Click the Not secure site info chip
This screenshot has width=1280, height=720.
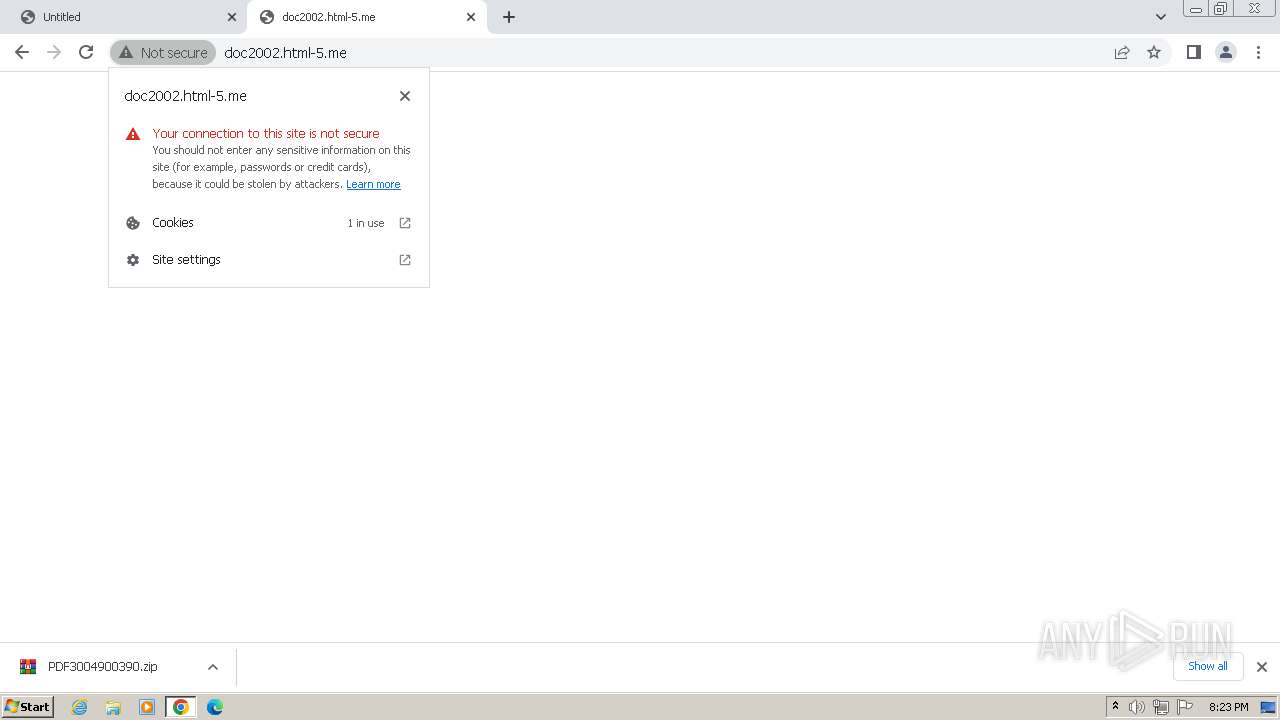point(163,52)
